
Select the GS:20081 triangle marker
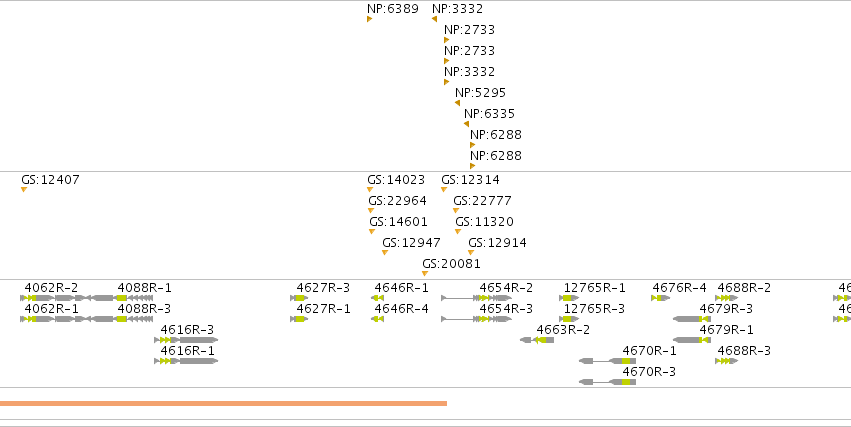425,273
